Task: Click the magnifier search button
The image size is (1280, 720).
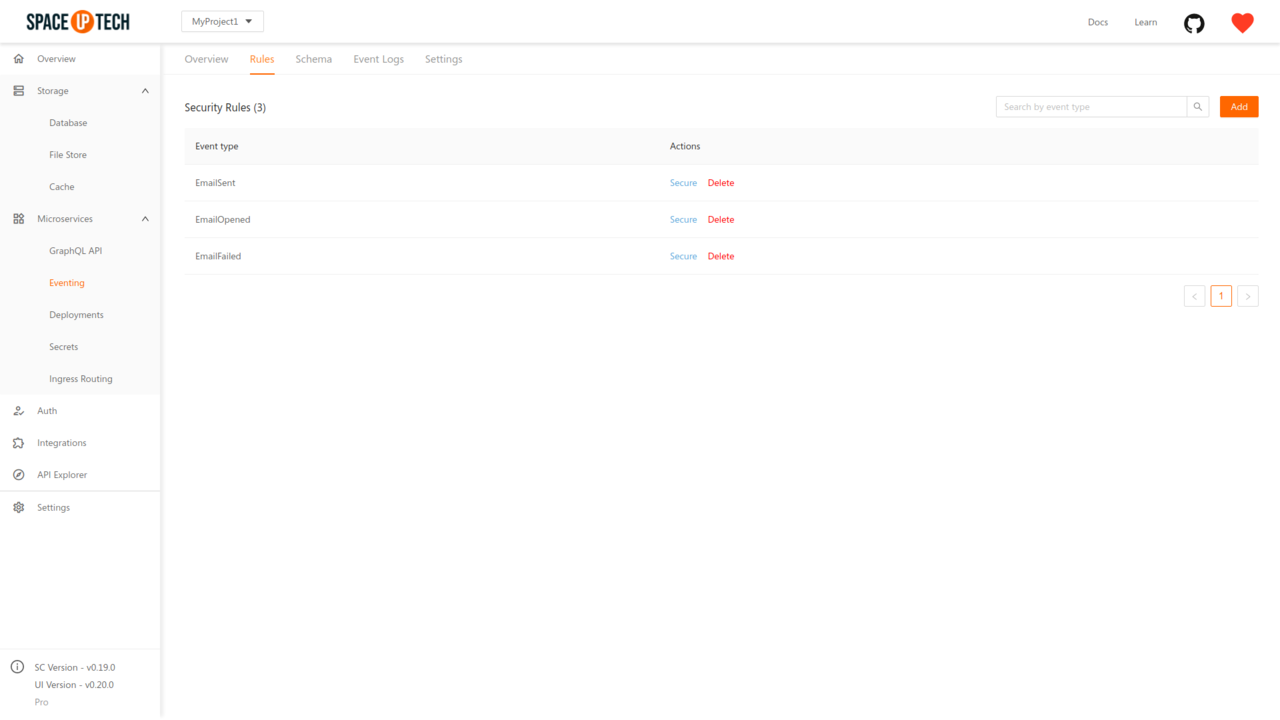Action: point(1198,107)
